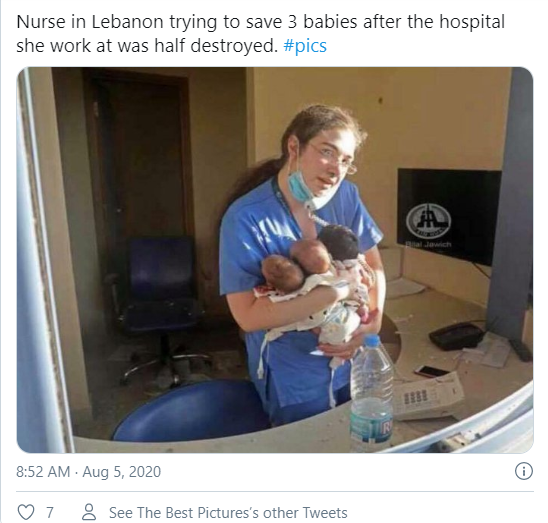The height and width of the screenshot is (523, 548).
Task: View the like count of 7
Action: [50, 513]
